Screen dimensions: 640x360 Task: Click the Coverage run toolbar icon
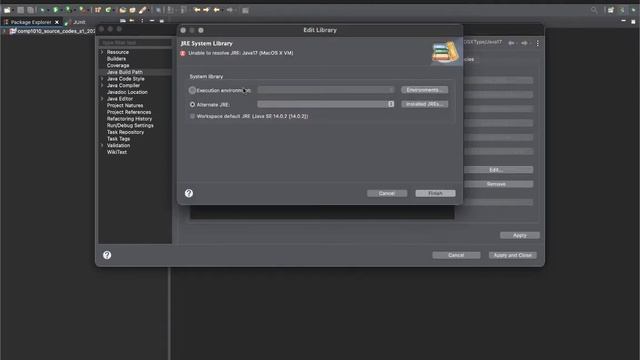(68, 10)
